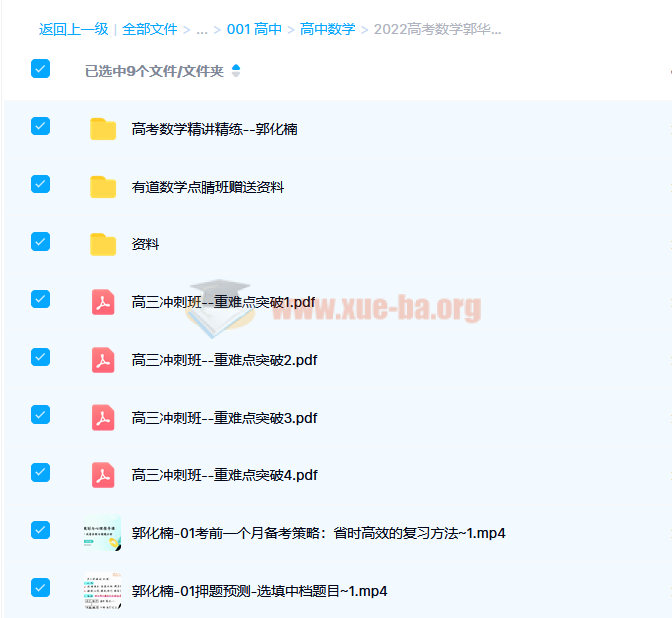
Task: Click the folder icon for 高考数学精讲精练--郭化楠
Action: click(103, 129)
